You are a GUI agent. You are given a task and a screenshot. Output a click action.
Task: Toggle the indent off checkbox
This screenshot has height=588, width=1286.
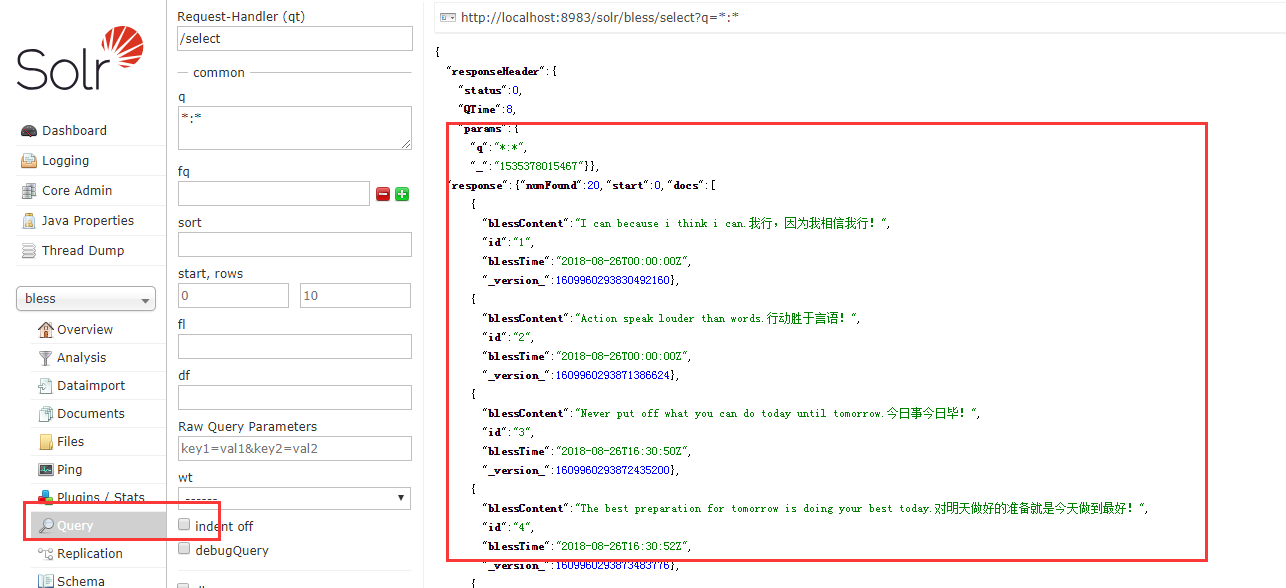click(x=184, y=525)
